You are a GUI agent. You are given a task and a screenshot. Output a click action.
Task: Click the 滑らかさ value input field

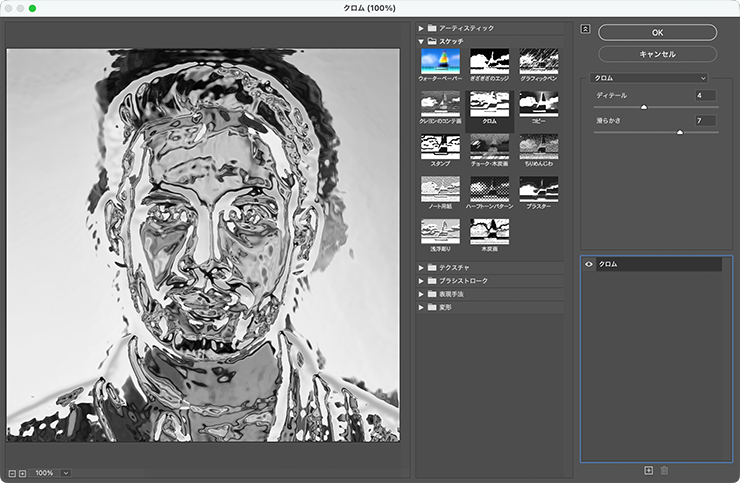click(706, 120)
